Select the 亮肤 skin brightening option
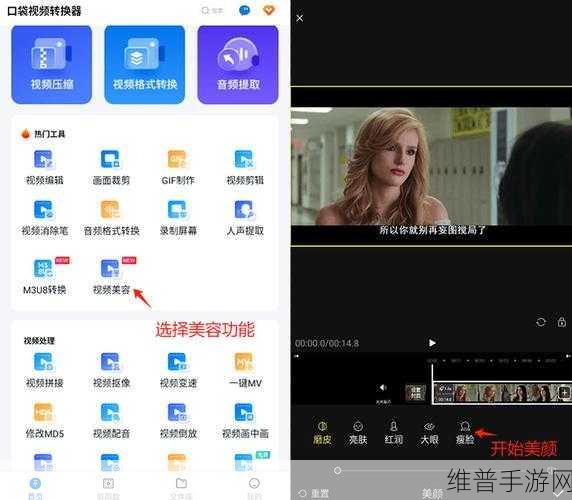 click(x=358, y=433)
